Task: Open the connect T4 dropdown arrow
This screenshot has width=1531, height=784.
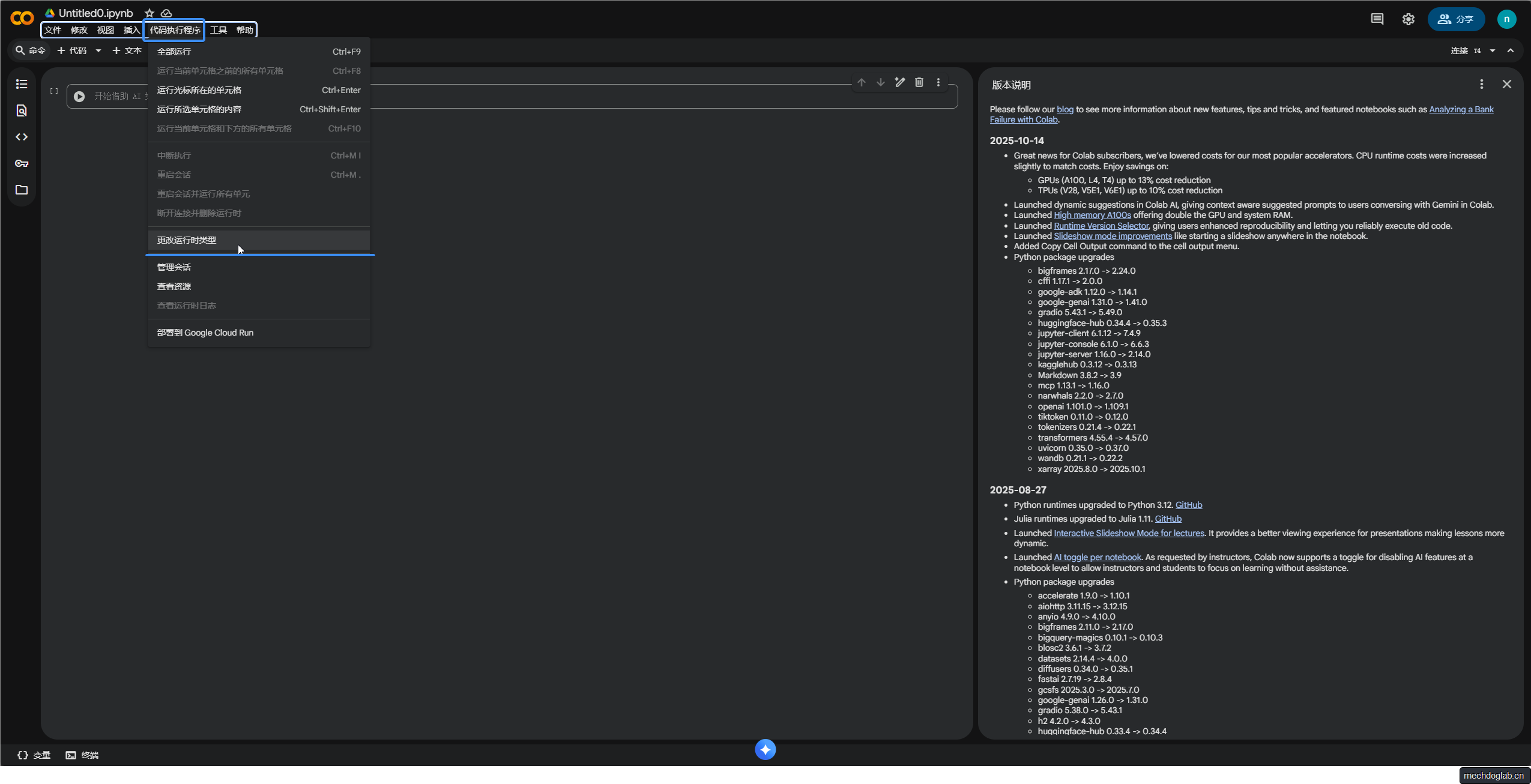Action: click(1492, 50)
